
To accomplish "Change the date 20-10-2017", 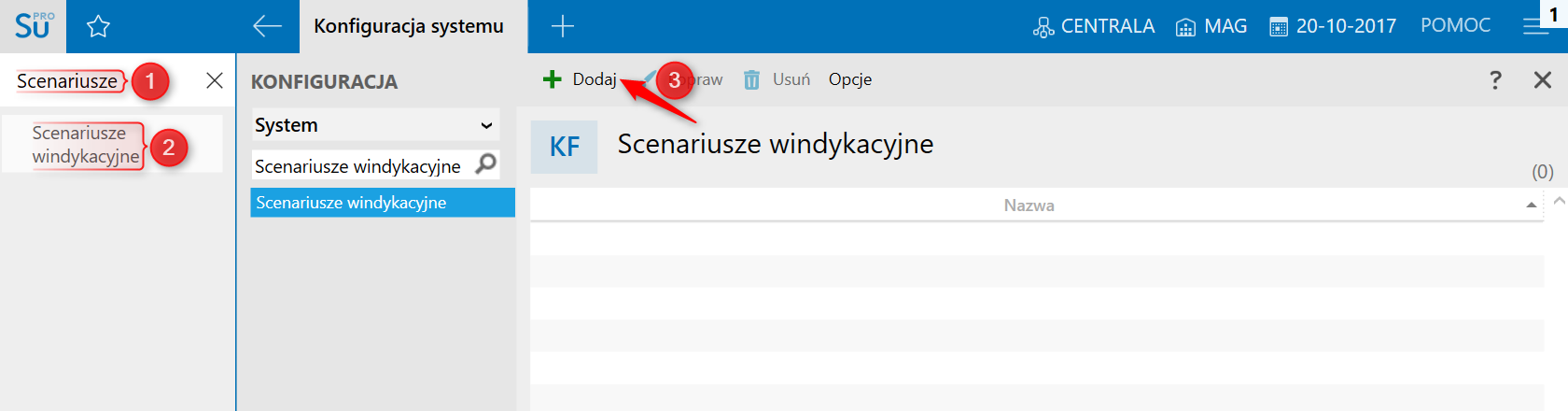I will 1333,26.
